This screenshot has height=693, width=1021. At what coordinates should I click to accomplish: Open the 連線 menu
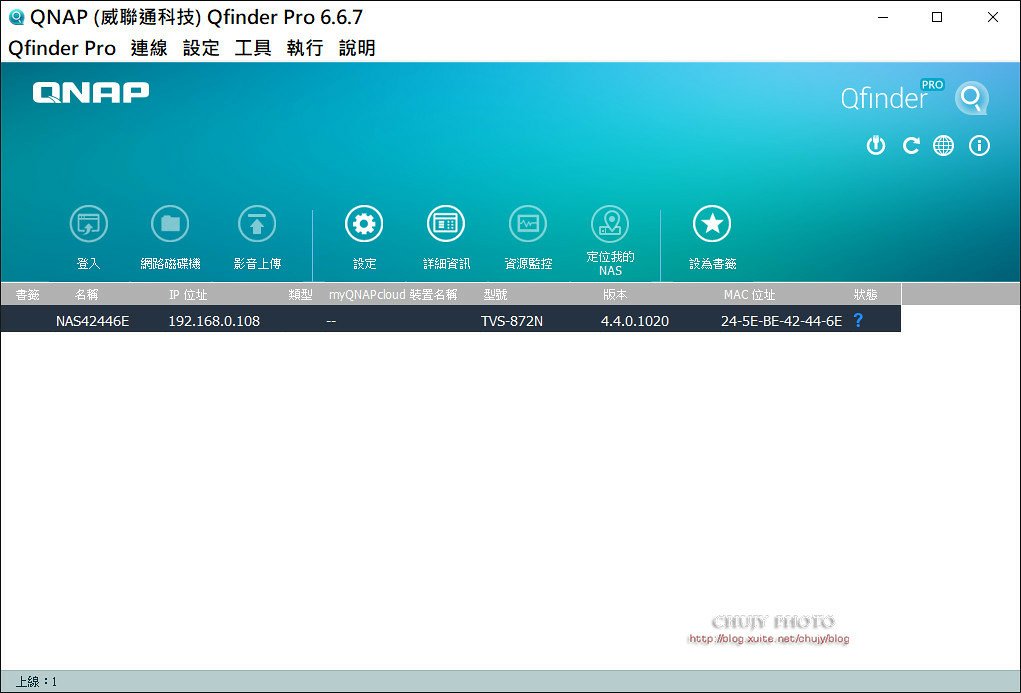[149, 48]
